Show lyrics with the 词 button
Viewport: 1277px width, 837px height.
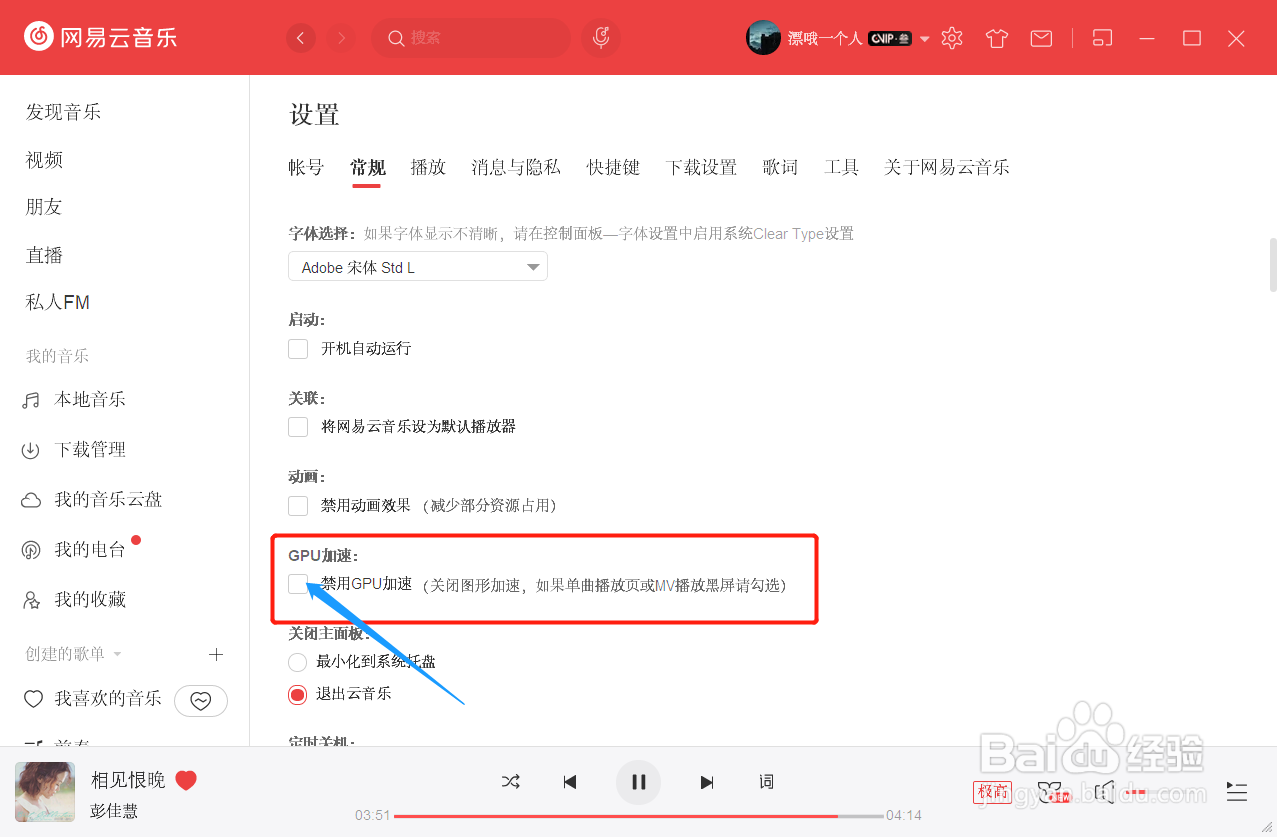click(766, 782)
